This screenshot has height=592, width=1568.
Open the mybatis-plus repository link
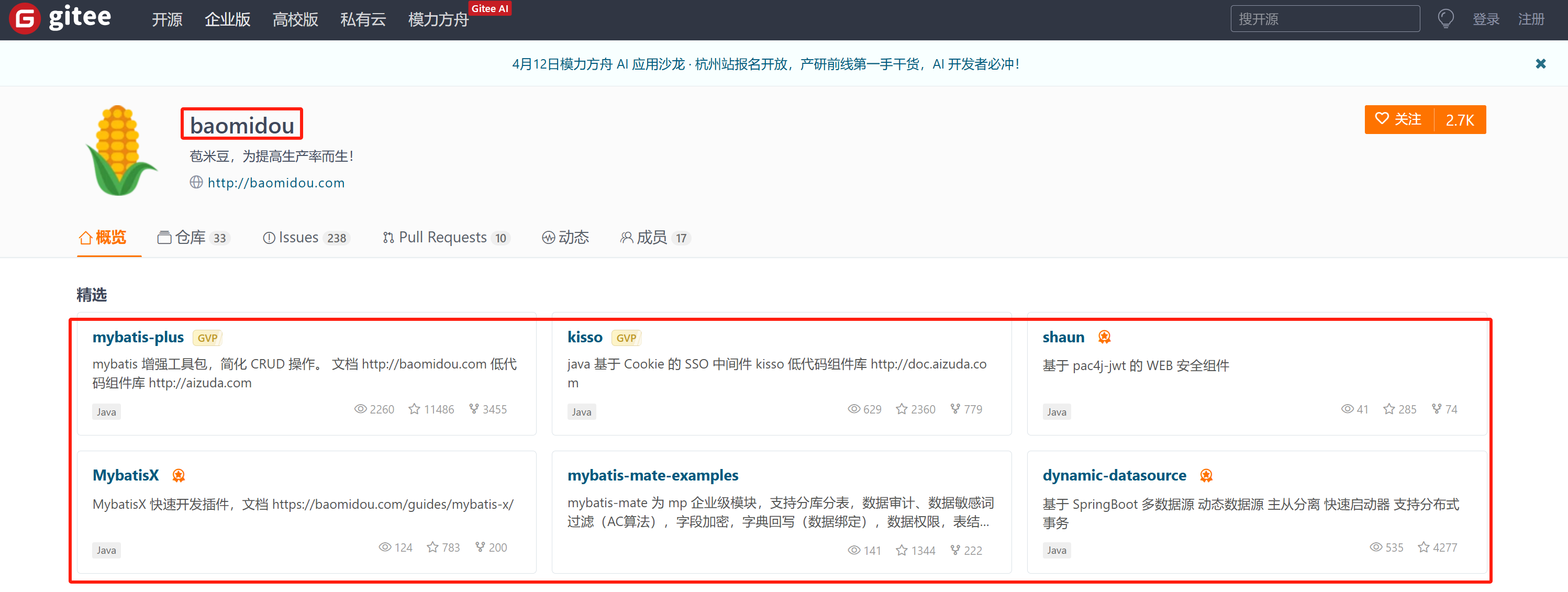[138, 337]
